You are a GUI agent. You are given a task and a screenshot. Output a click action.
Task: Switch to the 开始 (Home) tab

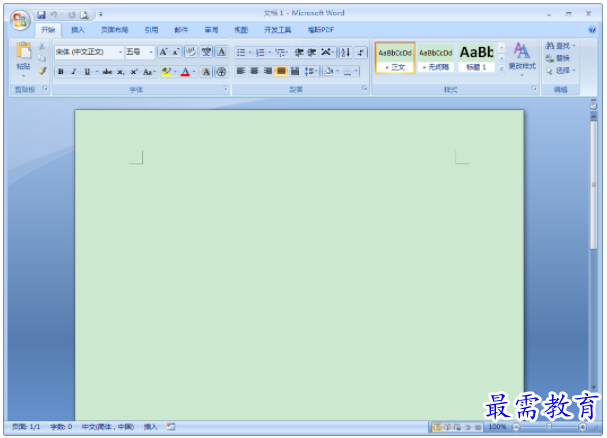coord(48,30)
